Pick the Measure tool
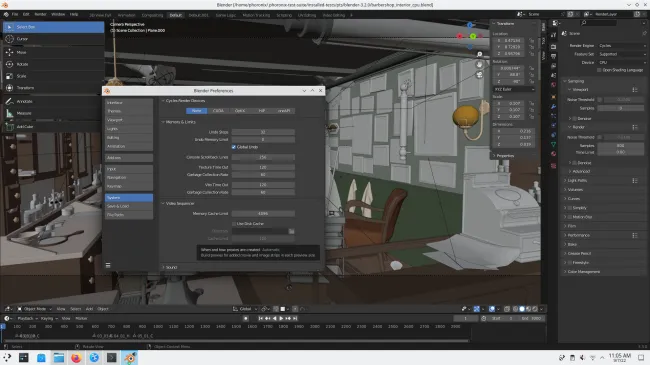Viewport: 650px width, 365px height. (x=53, y=113)
